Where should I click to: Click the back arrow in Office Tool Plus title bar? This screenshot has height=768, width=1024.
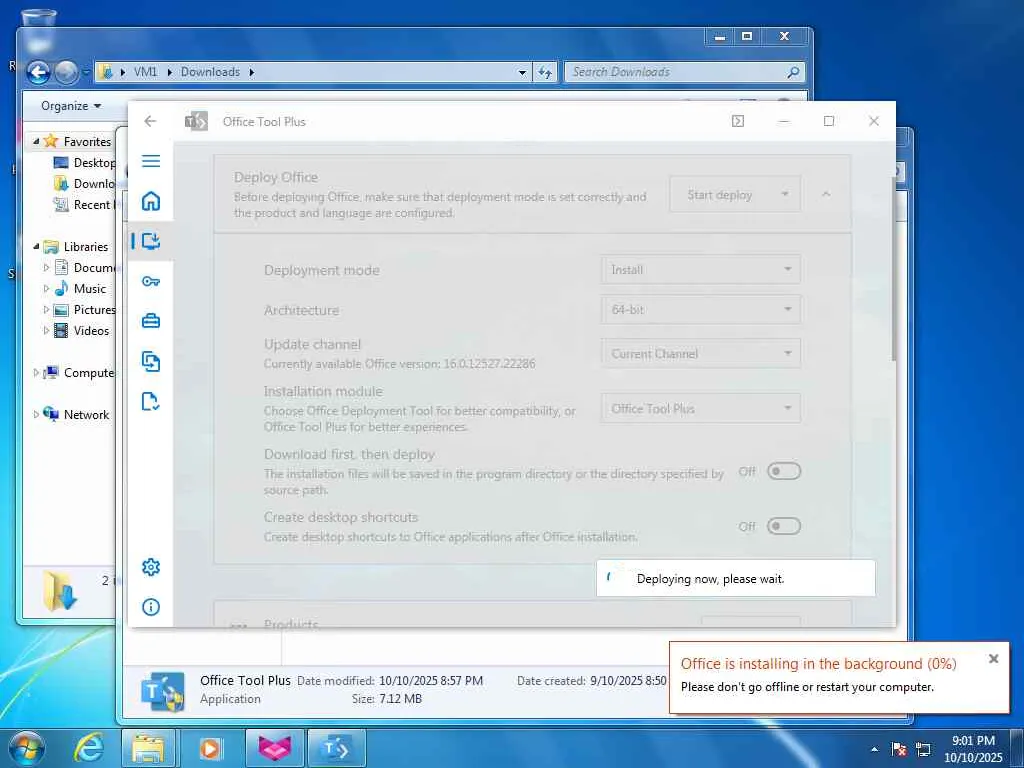tap(150, 121)
